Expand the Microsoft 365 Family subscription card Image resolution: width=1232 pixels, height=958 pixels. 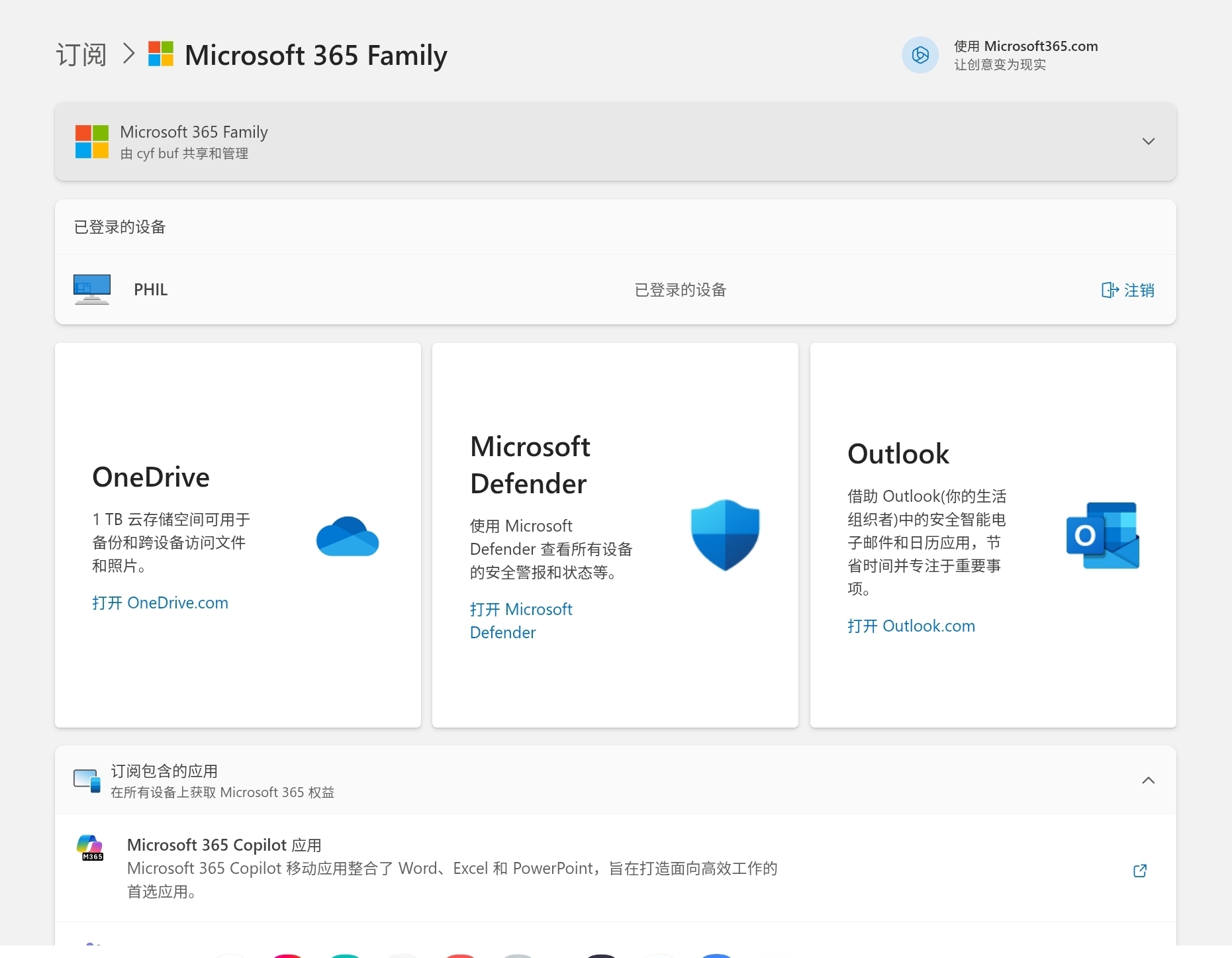click(1149, 141)
